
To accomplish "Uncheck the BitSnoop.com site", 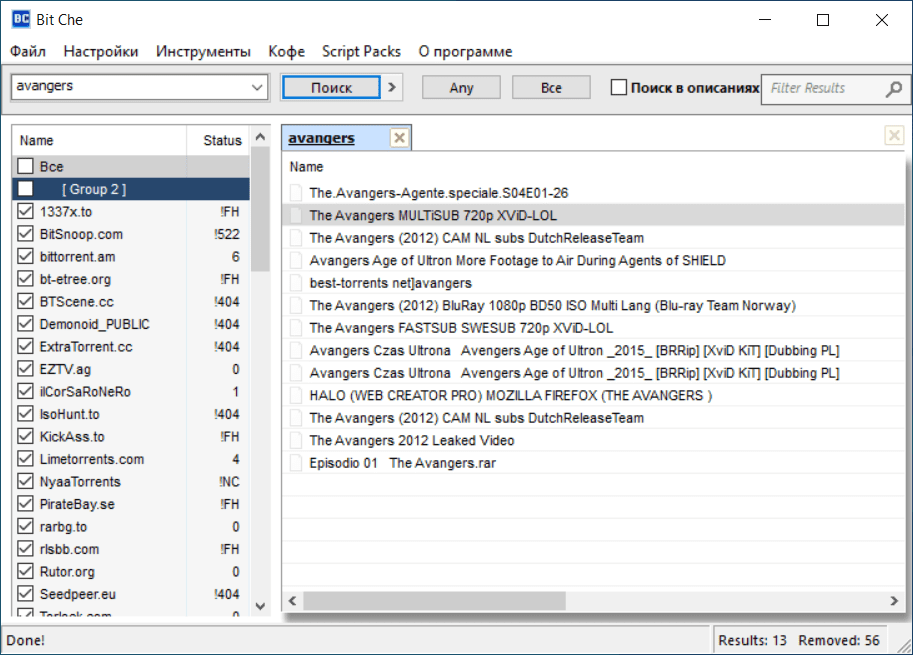I will pyautogui.click(x=25, y=233).
